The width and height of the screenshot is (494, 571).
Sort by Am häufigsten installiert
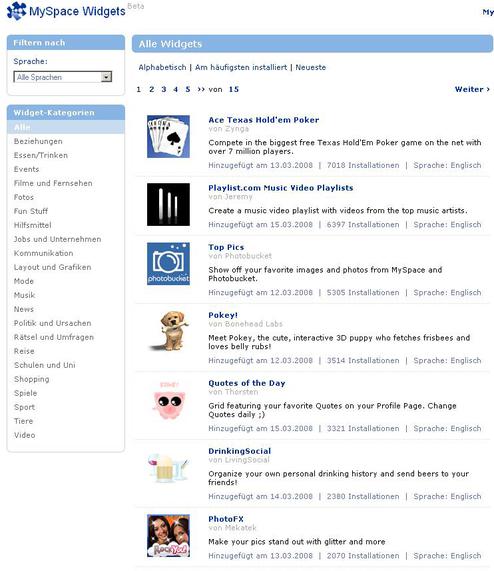point(241,67)
